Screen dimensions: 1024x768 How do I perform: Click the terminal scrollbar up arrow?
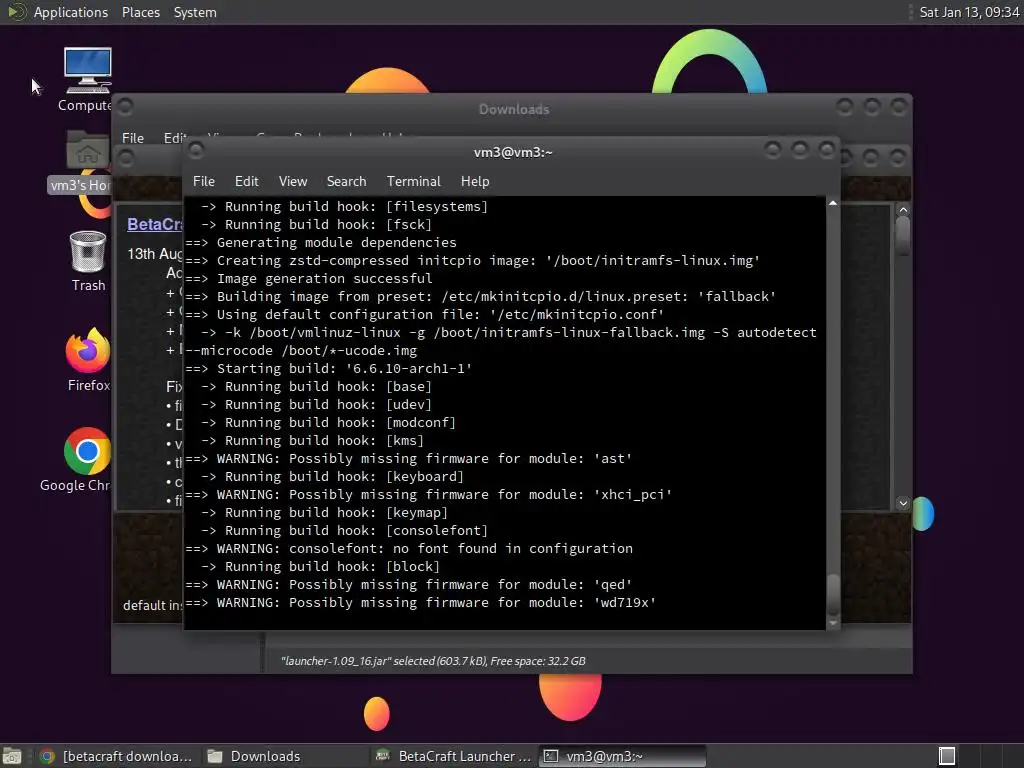833,204
